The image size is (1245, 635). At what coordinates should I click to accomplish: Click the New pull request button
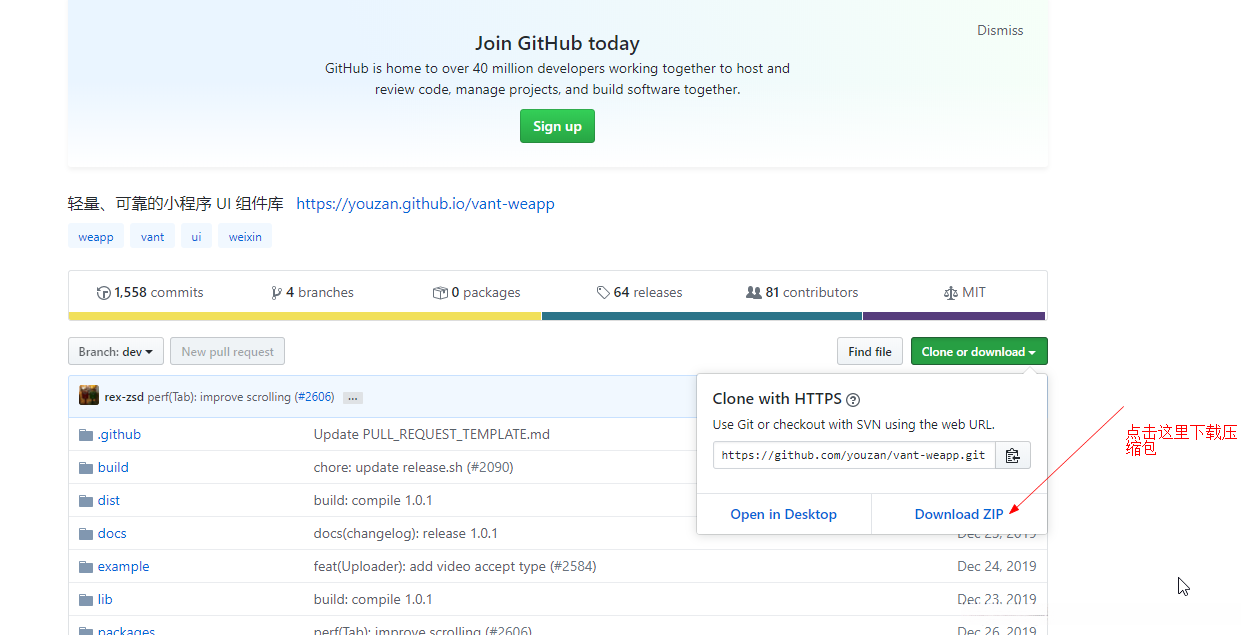click(228, 352)
